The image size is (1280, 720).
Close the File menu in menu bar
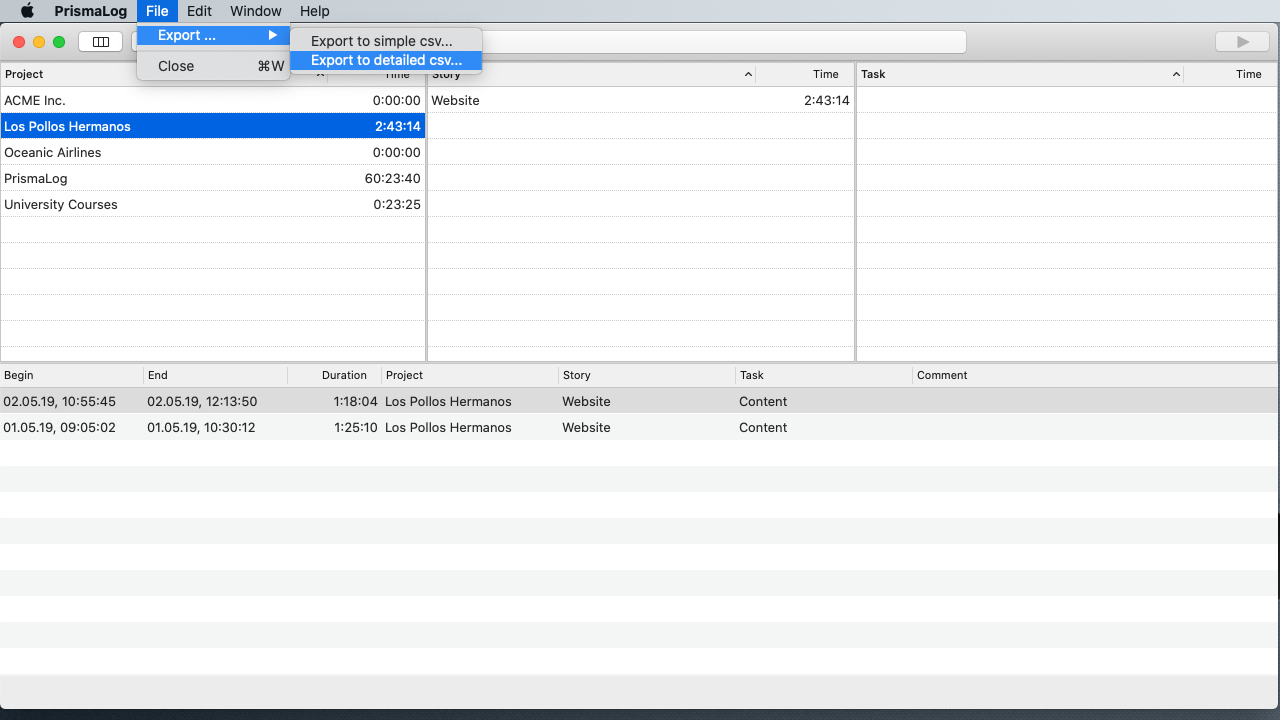pos(157,11)
